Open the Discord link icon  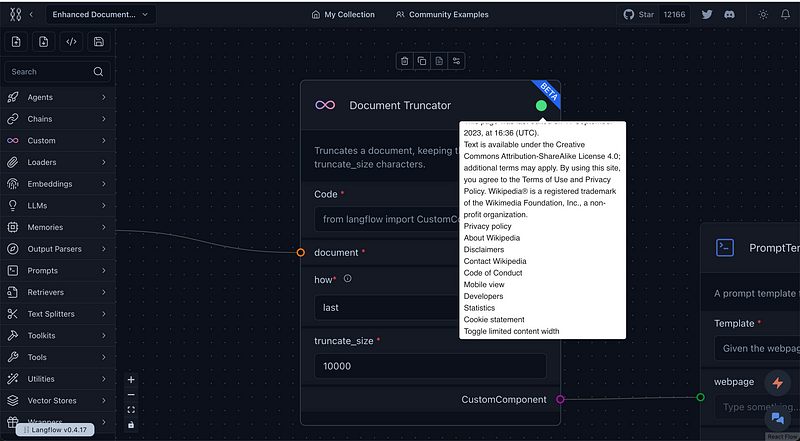coord(730,15)
